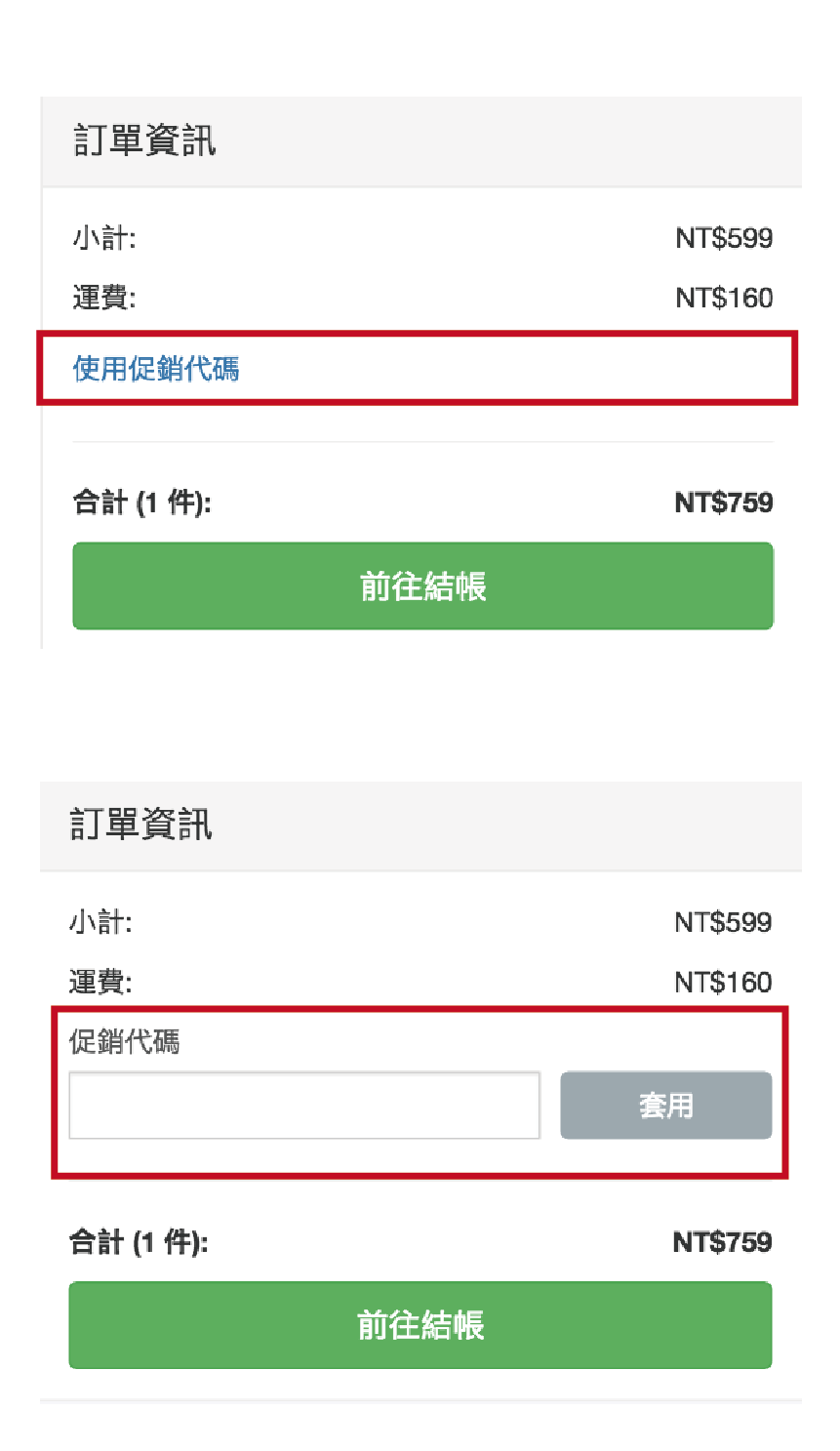Screen dimensions: 840x1451
Task: Click the 運費 label above the 促銷代碼 label
Action: tap(100, 982)
